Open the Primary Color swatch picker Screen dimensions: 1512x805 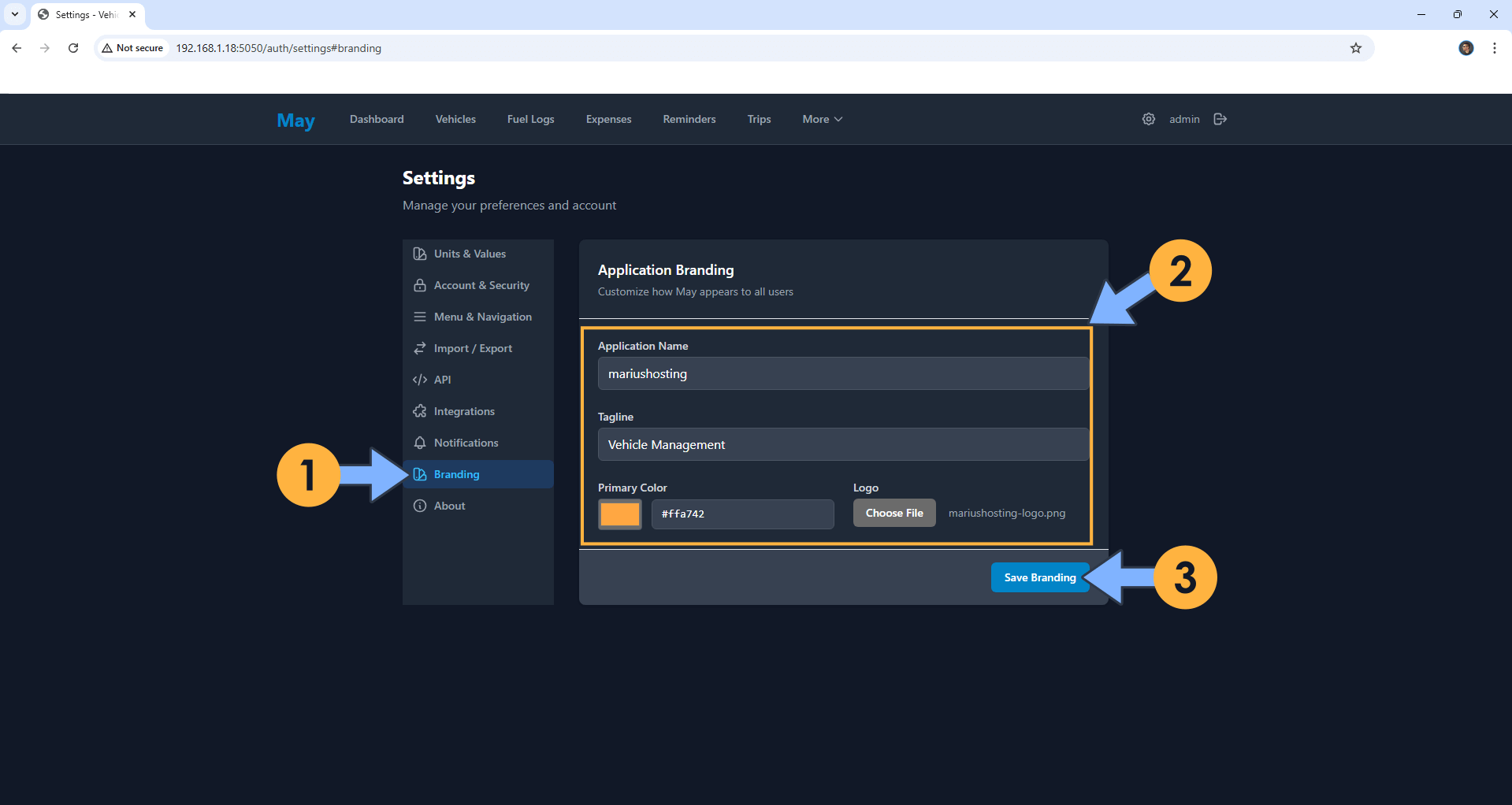pyautogui.click(x=619, y=514)
